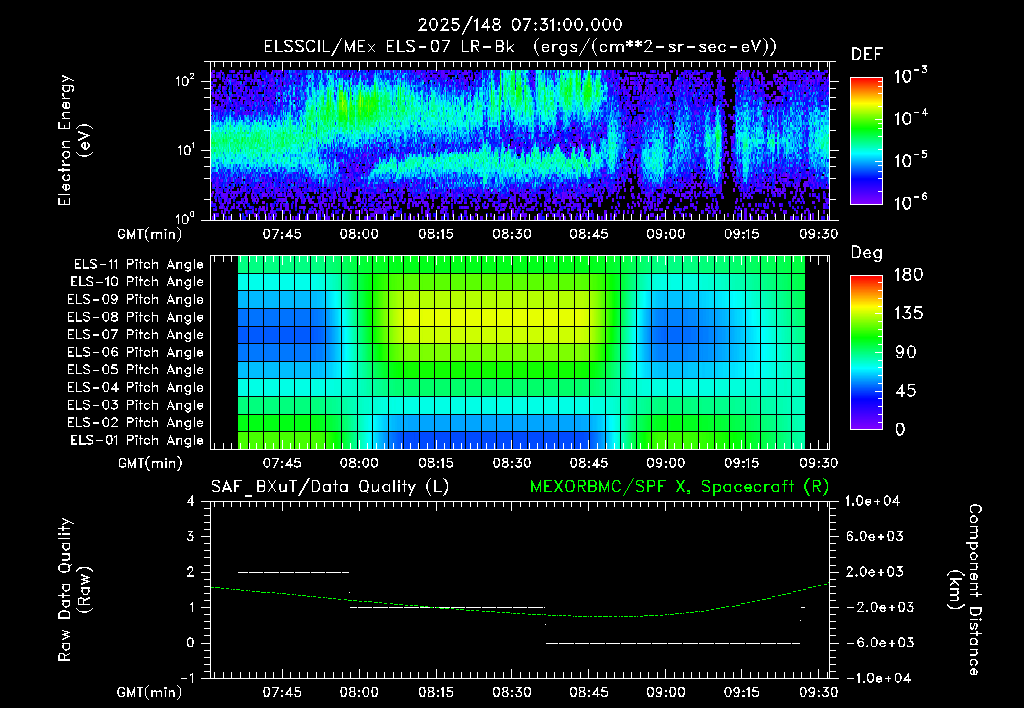
Task: Click the 10^0 electron energy tick label
Action: [186, 217]
